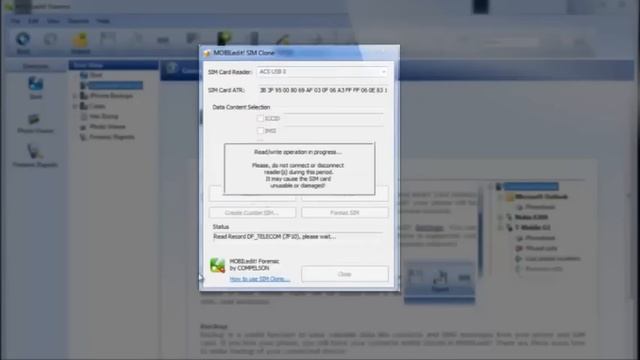Click Phonebook under Microsoft Outlook
The image size is (640, 360).
(x=540, y=207)
